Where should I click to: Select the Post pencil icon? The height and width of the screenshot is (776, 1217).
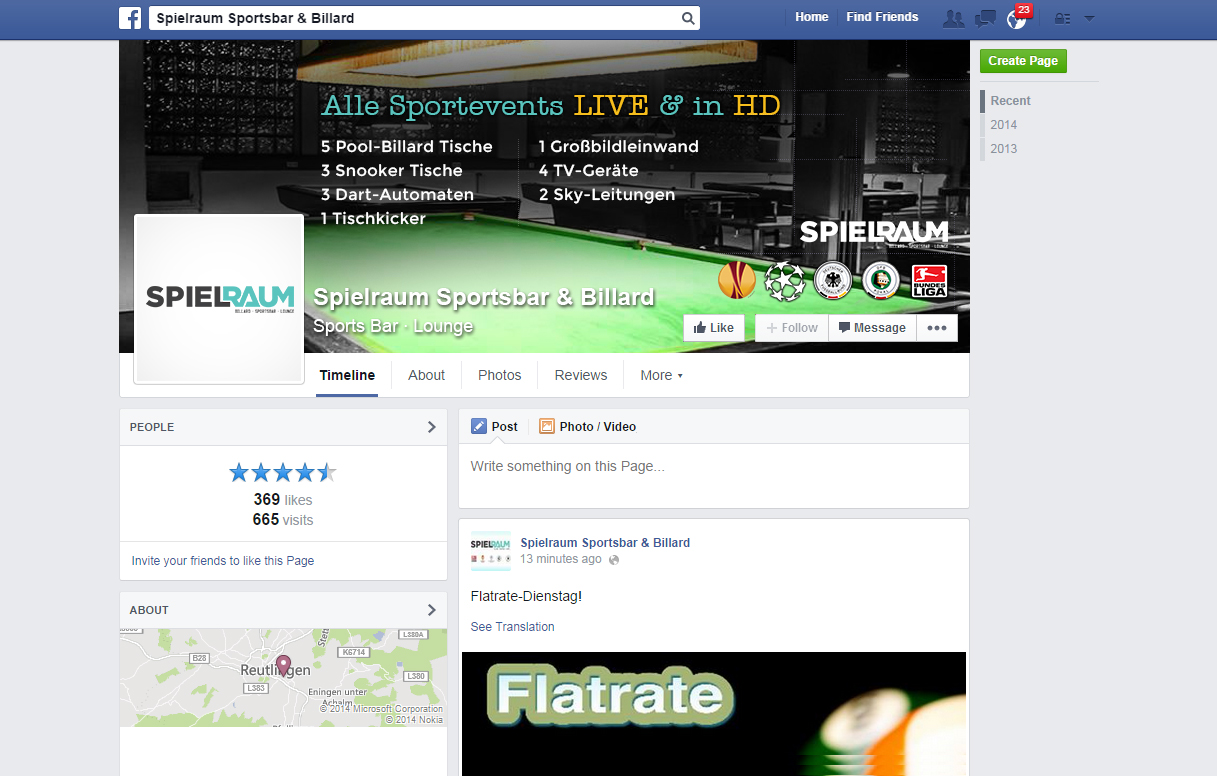click(480, 426)
